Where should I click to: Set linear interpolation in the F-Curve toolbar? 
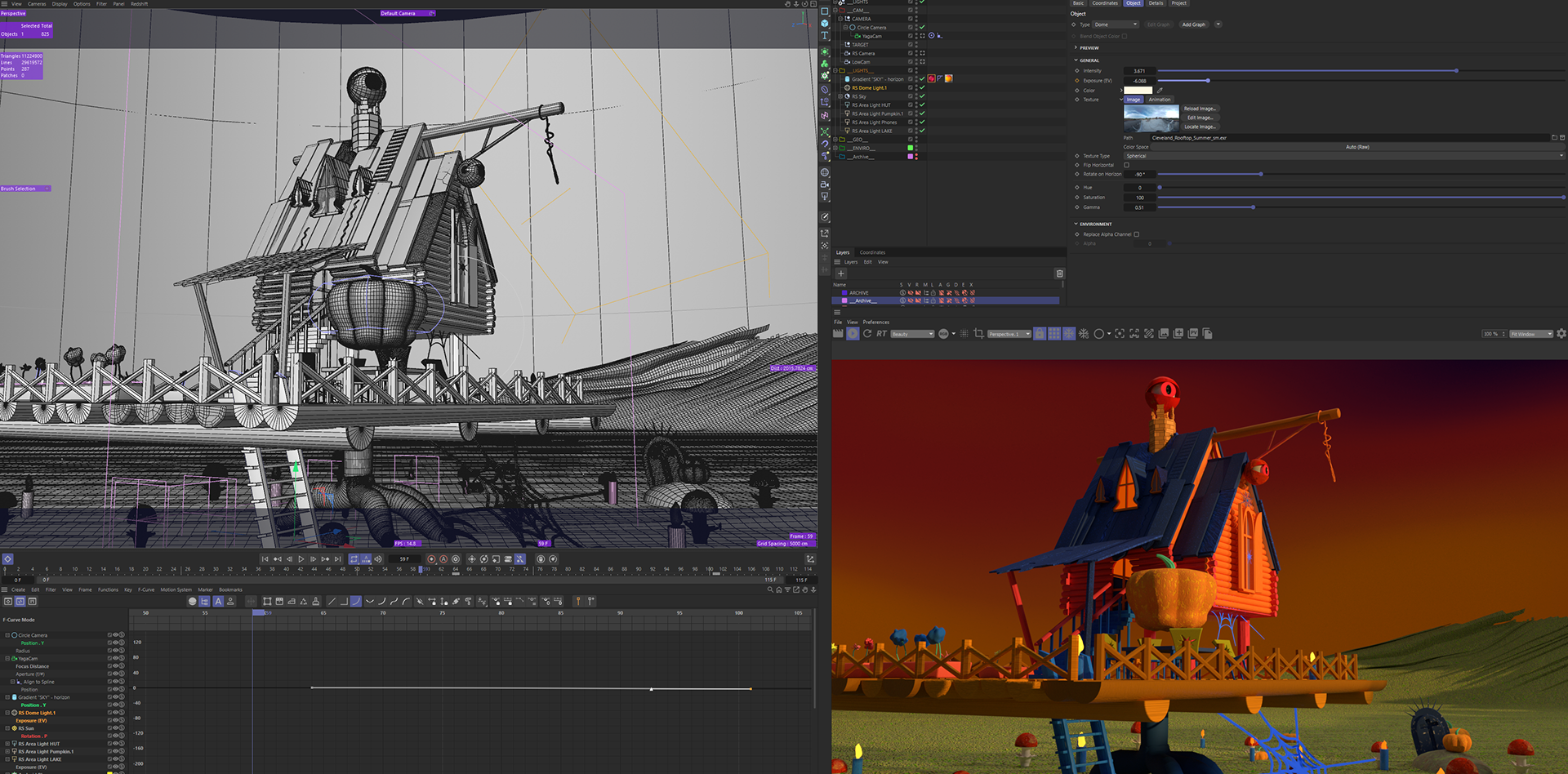[x=332, y=602]
